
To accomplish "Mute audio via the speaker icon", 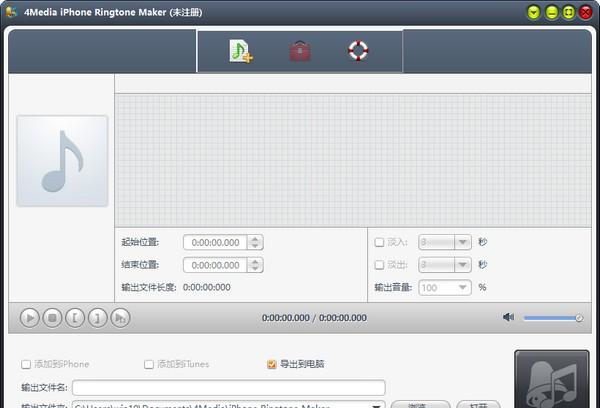I will pos(508,317).
